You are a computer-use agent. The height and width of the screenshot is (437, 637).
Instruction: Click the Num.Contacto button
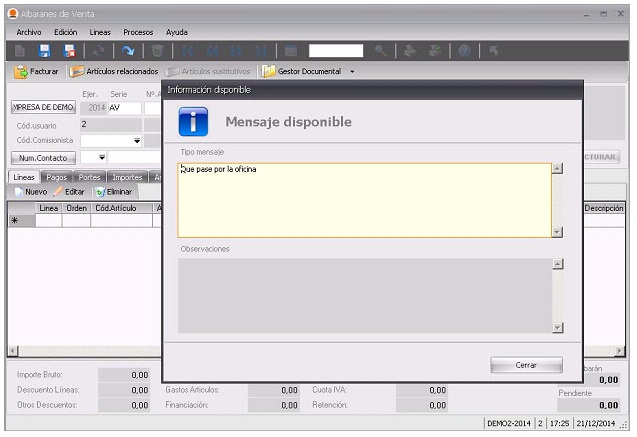tap(42, 157)
